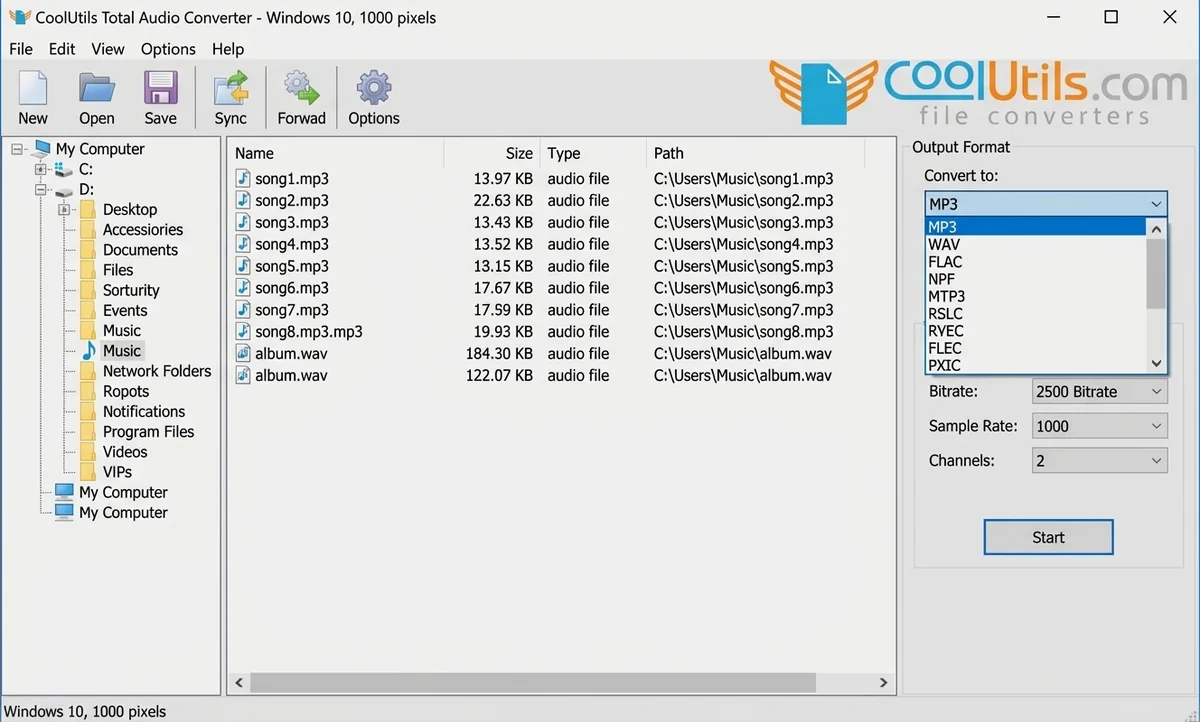
Task: Click the New document icon
Action: click(x=33, y=96)
